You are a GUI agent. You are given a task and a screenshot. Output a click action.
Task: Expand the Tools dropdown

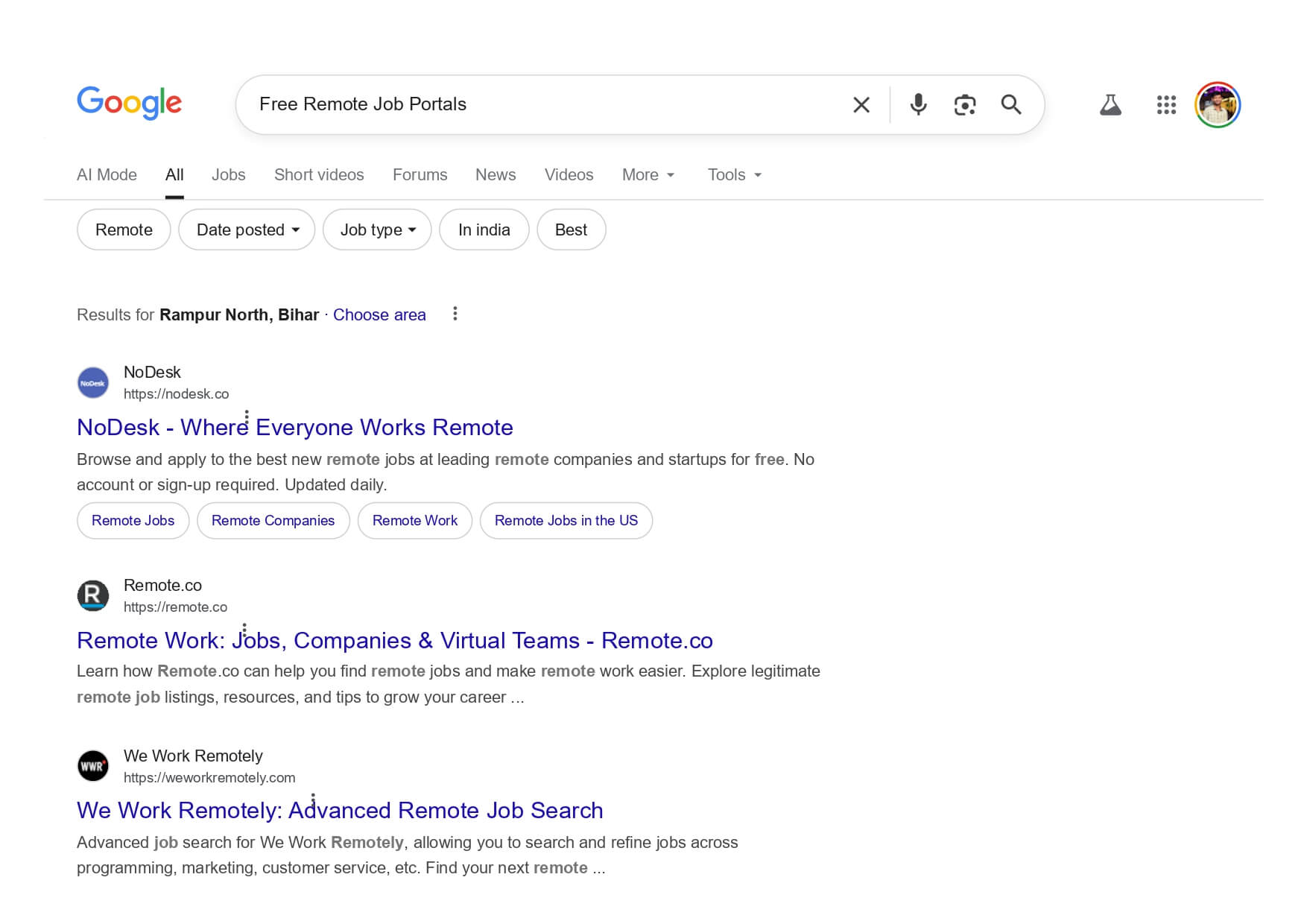tap(735, 175)
